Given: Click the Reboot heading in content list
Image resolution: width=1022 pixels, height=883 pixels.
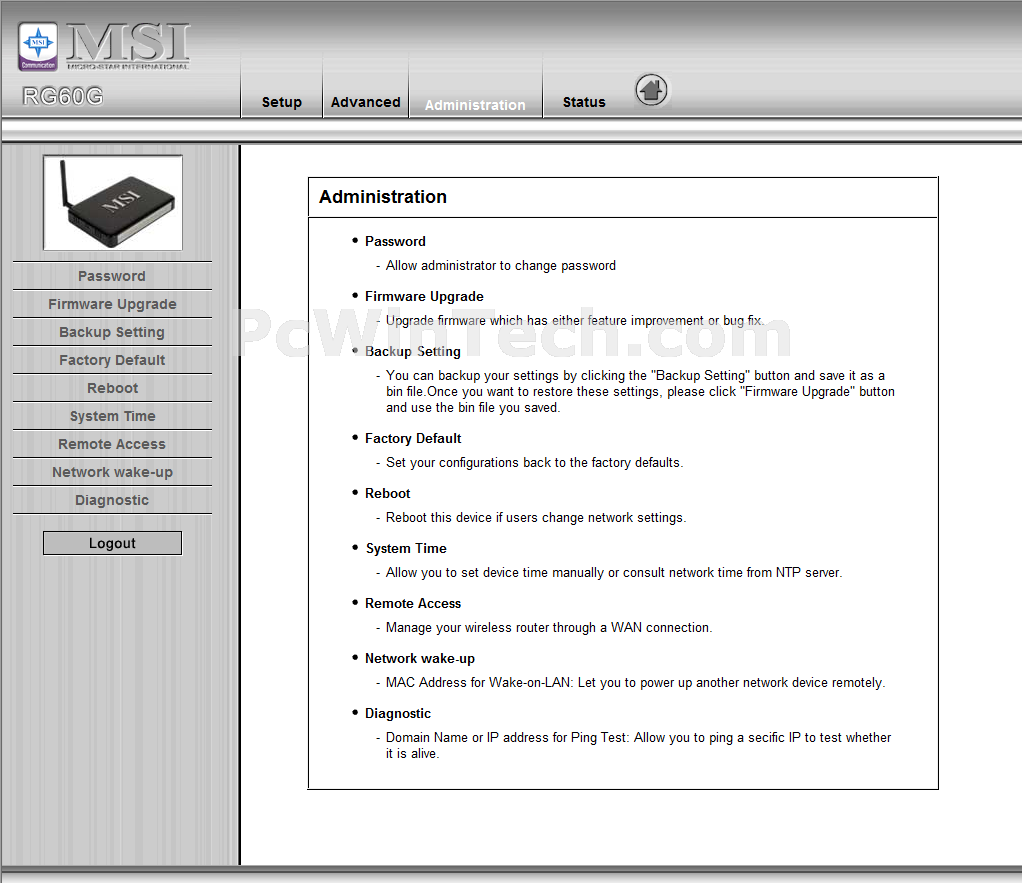Looking at the screenshot, I should 388,493.
